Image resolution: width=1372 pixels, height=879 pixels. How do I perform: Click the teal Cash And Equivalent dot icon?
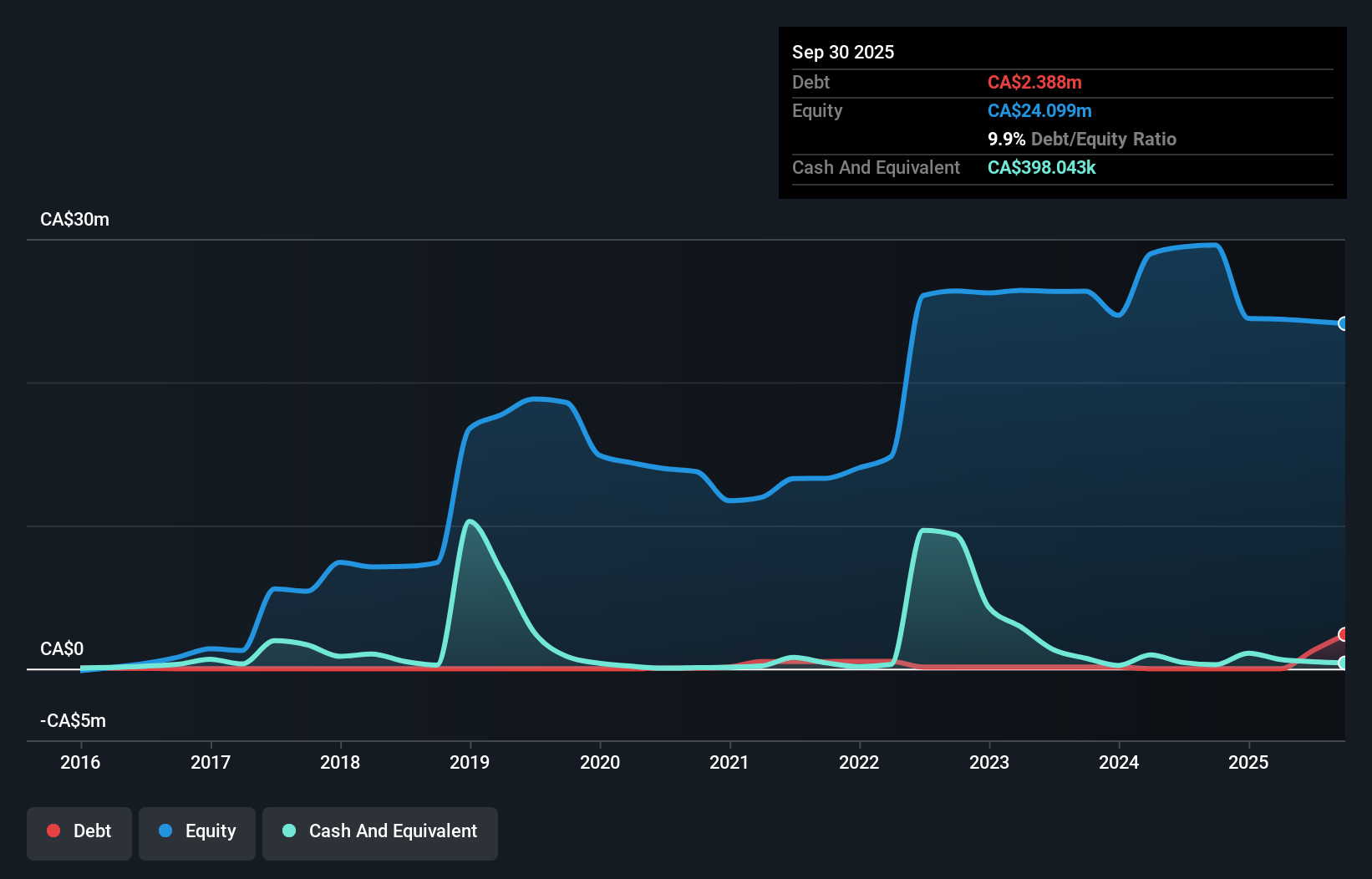(288, 831)
